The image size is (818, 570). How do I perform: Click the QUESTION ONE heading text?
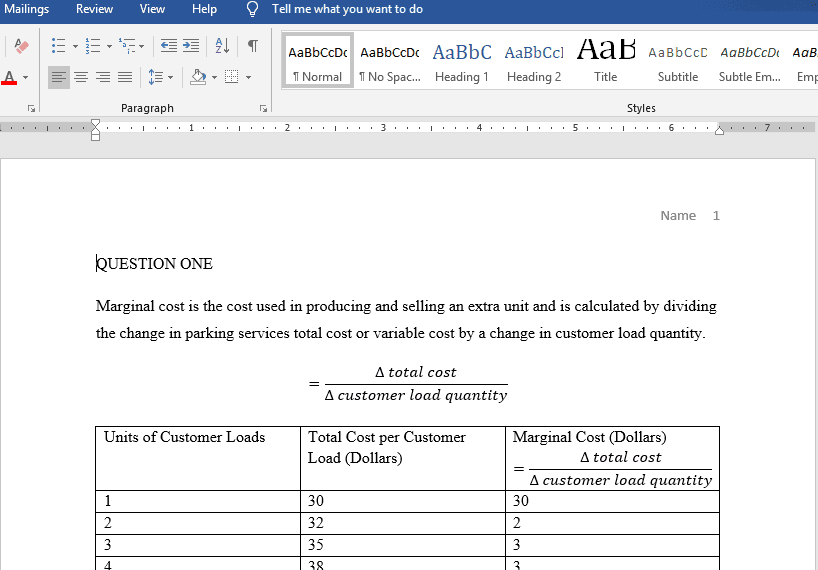[x=154, y=263]
